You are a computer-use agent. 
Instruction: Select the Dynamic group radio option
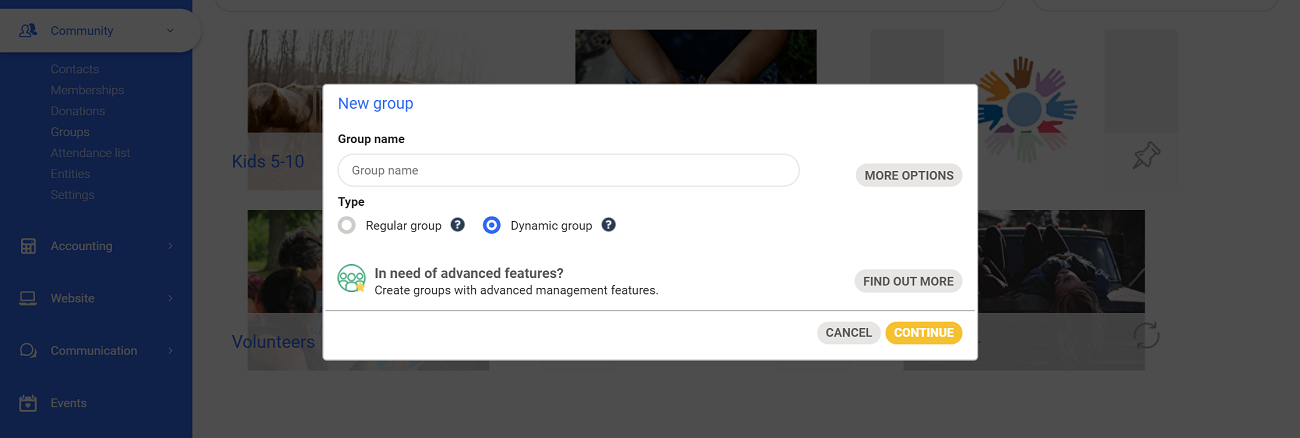point(491,225)
